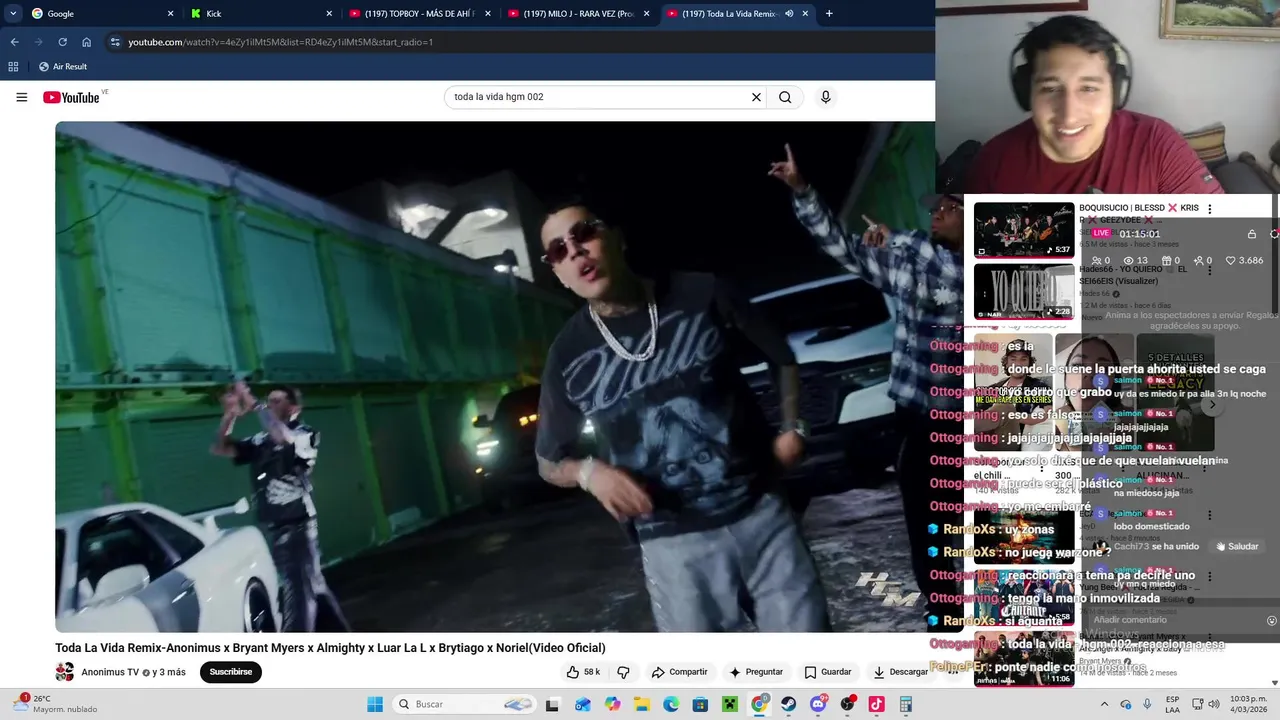This screenshot has width=1280, height=720.
Task: Open File Explorer from taskbar
Action: [x=641, y=704]
